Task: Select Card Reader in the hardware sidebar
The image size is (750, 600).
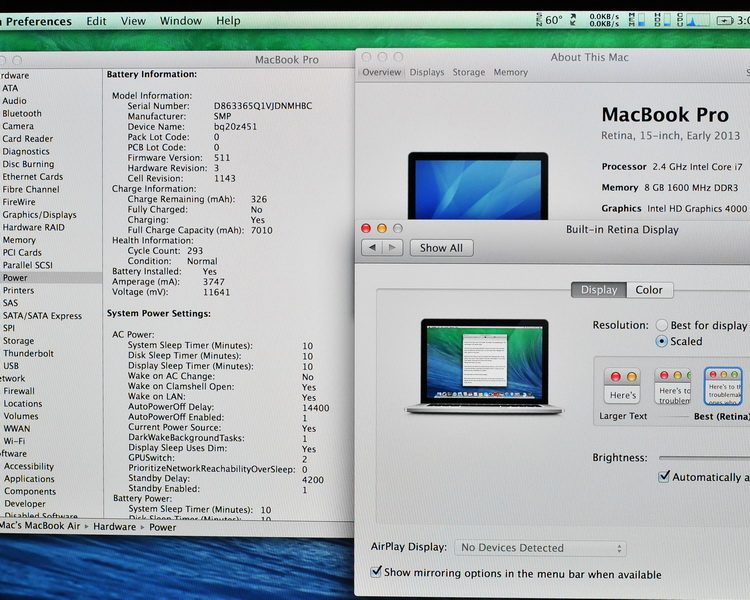Action: (x=28, y=139)
